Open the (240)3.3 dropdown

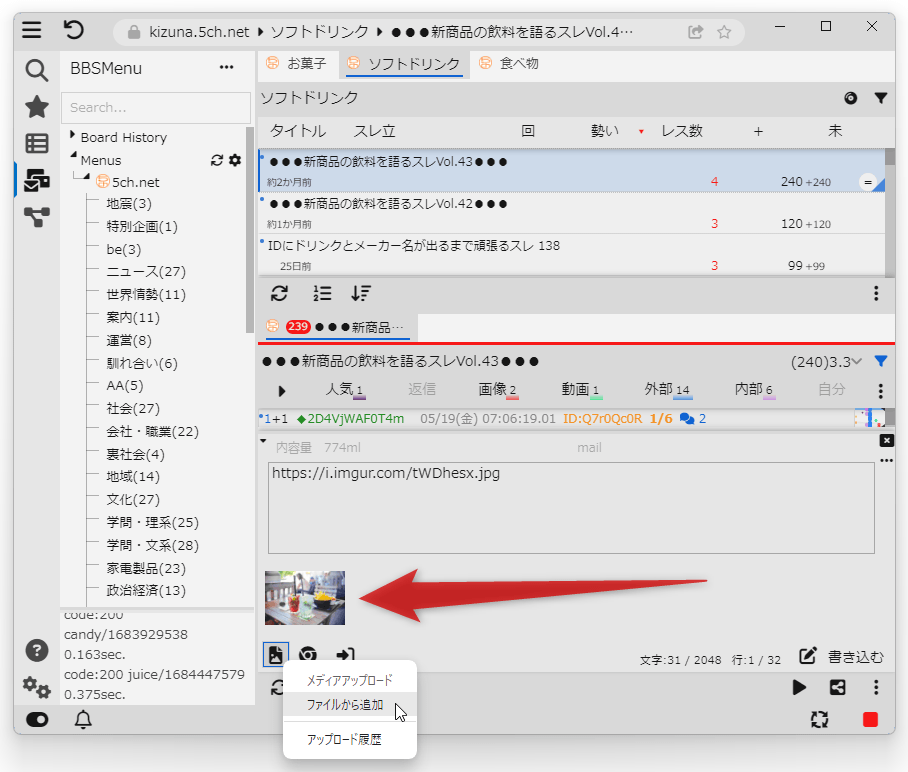coord(826,362)
